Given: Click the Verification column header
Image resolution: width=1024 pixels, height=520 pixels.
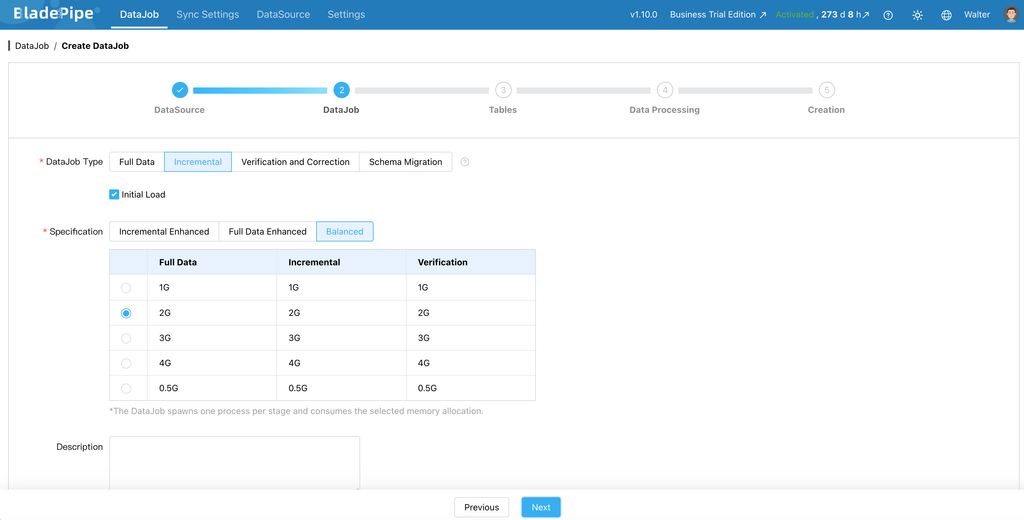Looking at the screenshot, I should (x=443, y=262).
